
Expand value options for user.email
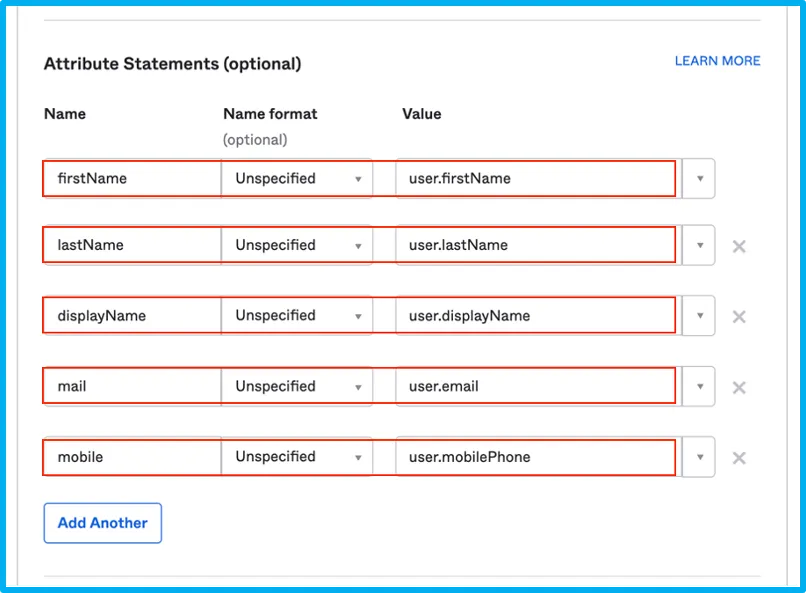click(699, 386)
